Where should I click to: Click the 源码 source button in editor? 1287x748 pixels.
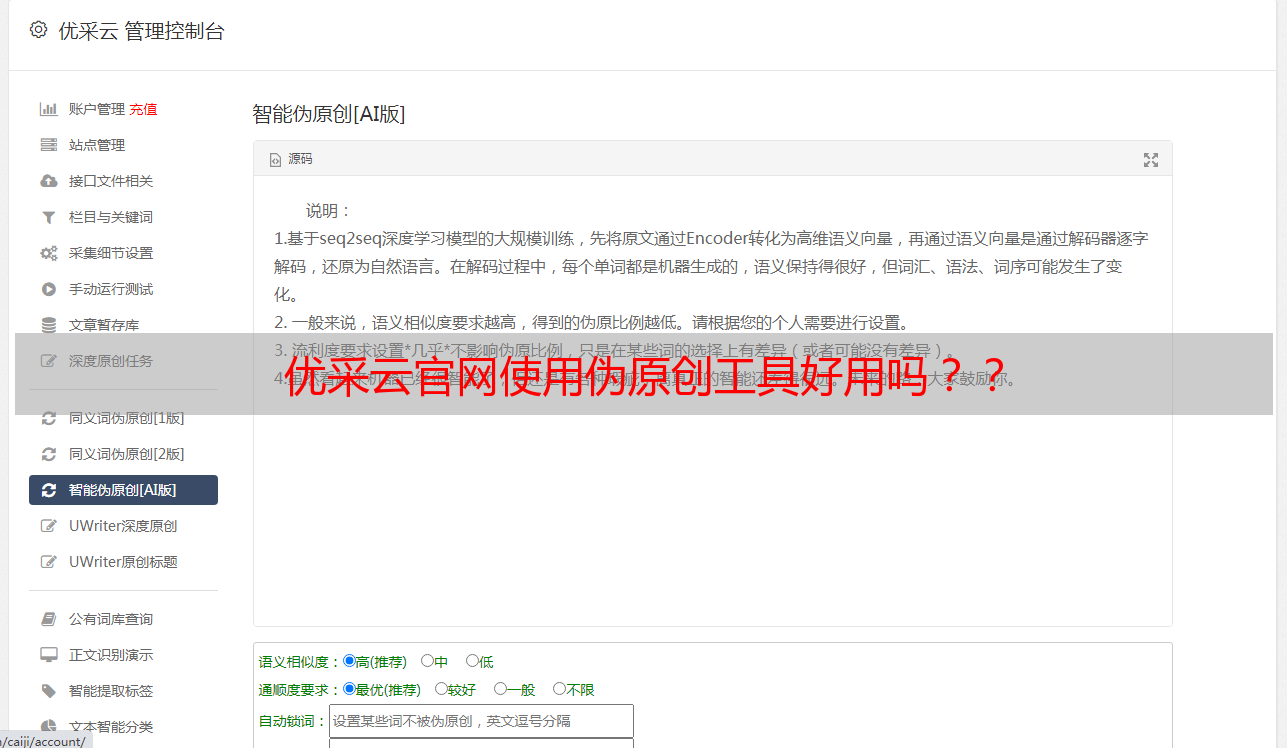click(x=291, y=159)
